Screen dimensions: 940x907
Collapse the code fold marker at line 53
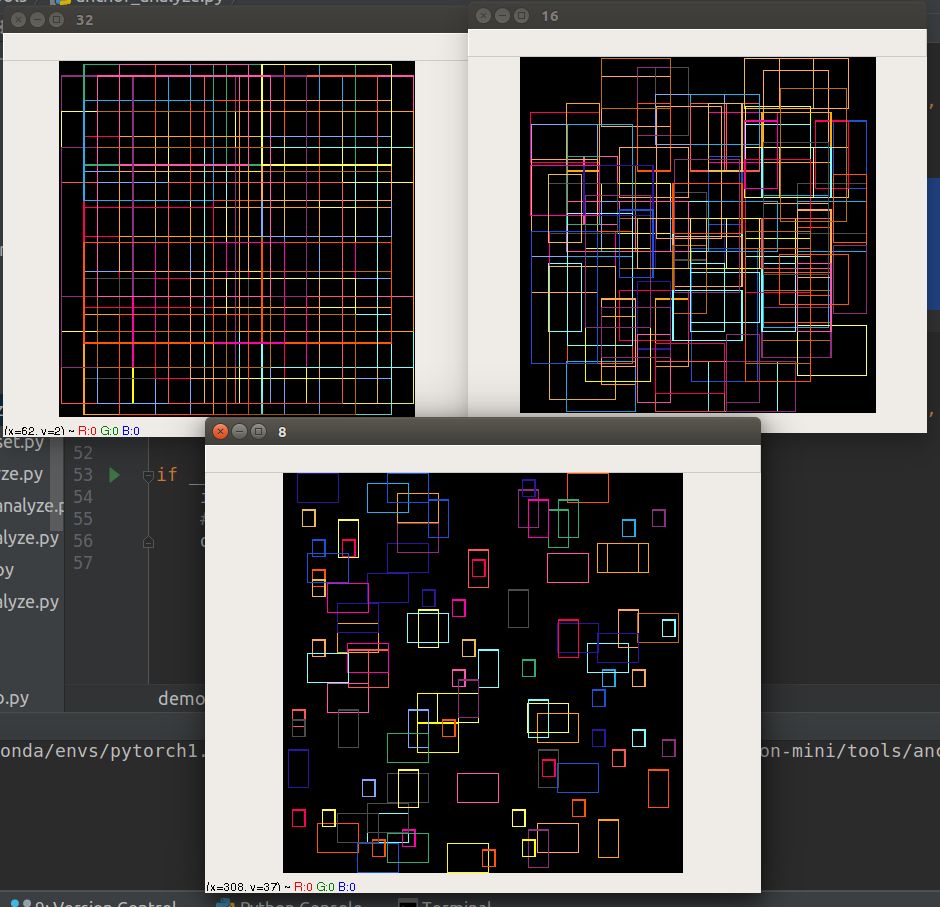148,476
